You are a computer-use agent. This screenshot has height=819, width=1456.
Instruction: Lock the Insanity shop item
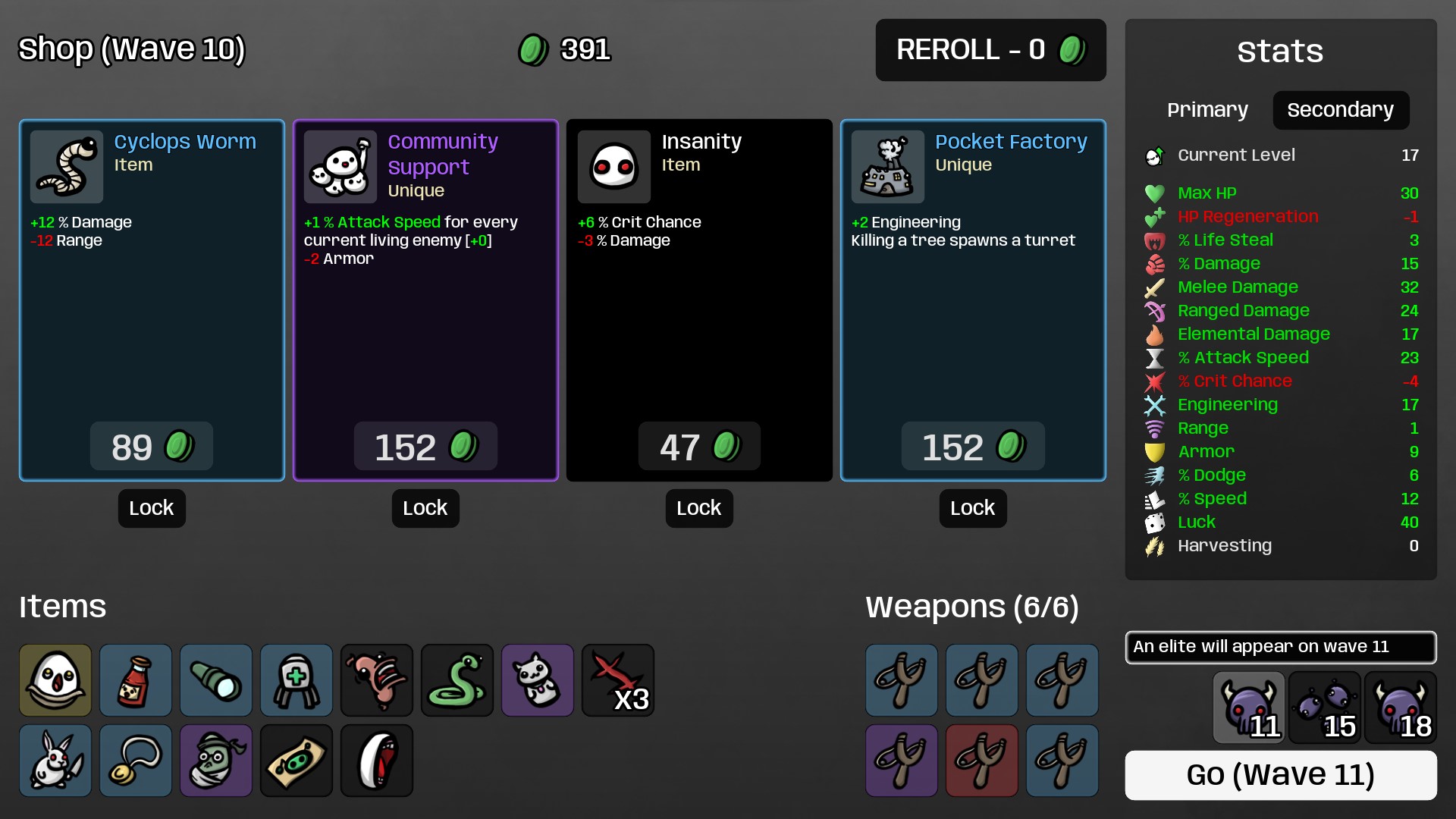(699, 508)
